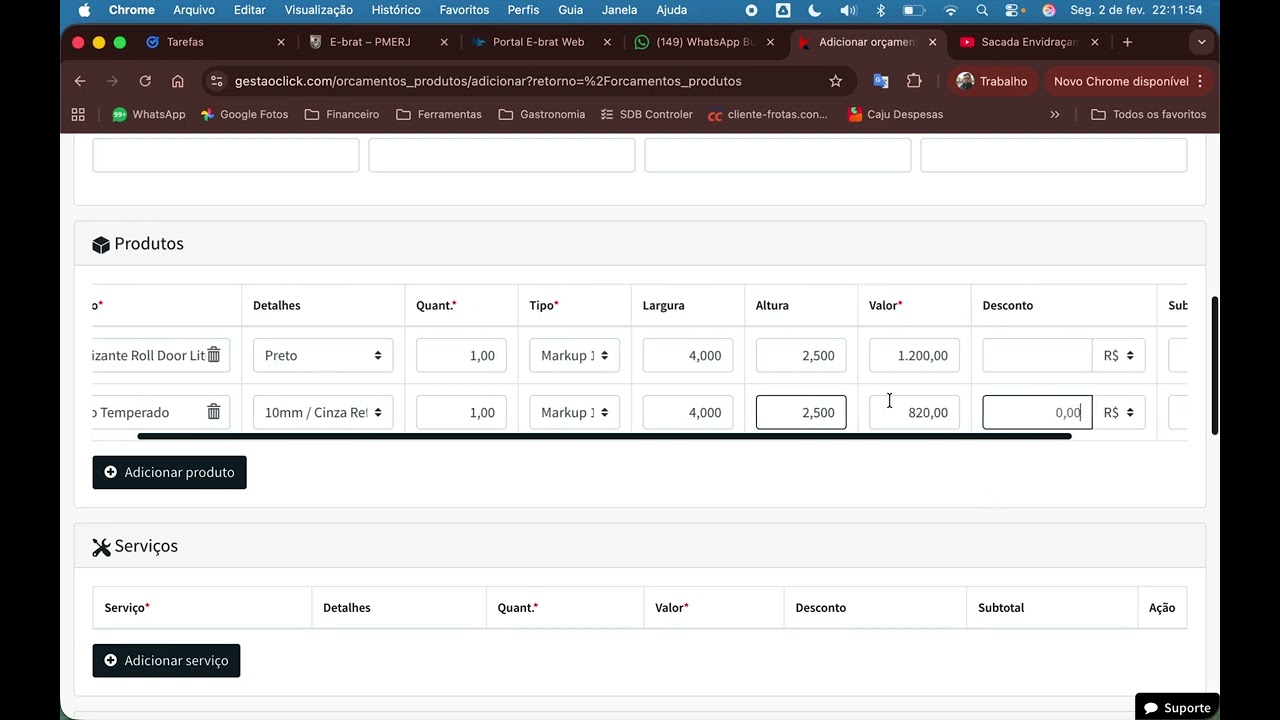Click Largura field in Roll Door row
The image size is (1280, 720).
click(688, 355)
